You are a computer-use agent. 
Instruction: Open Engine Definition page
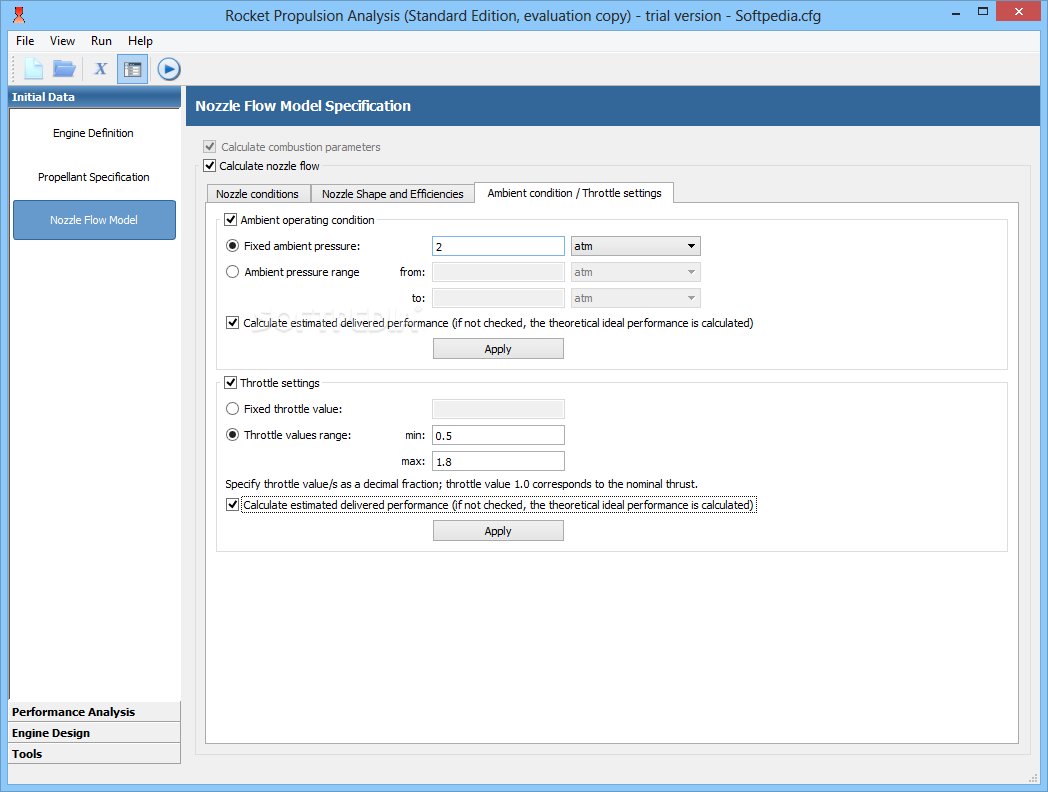point(94,133)
